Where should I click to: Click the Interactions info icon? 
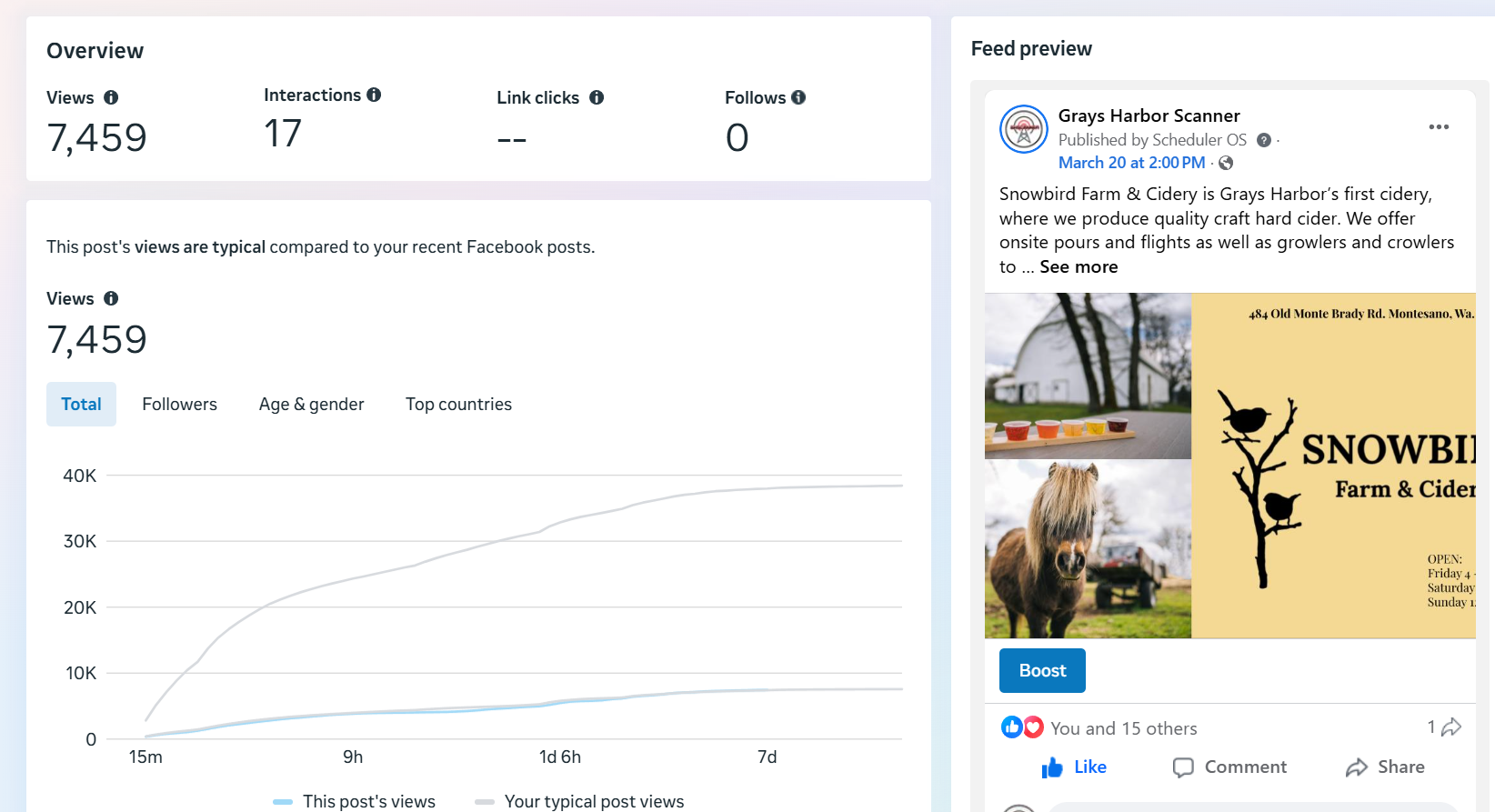click(x=374, y=95)
